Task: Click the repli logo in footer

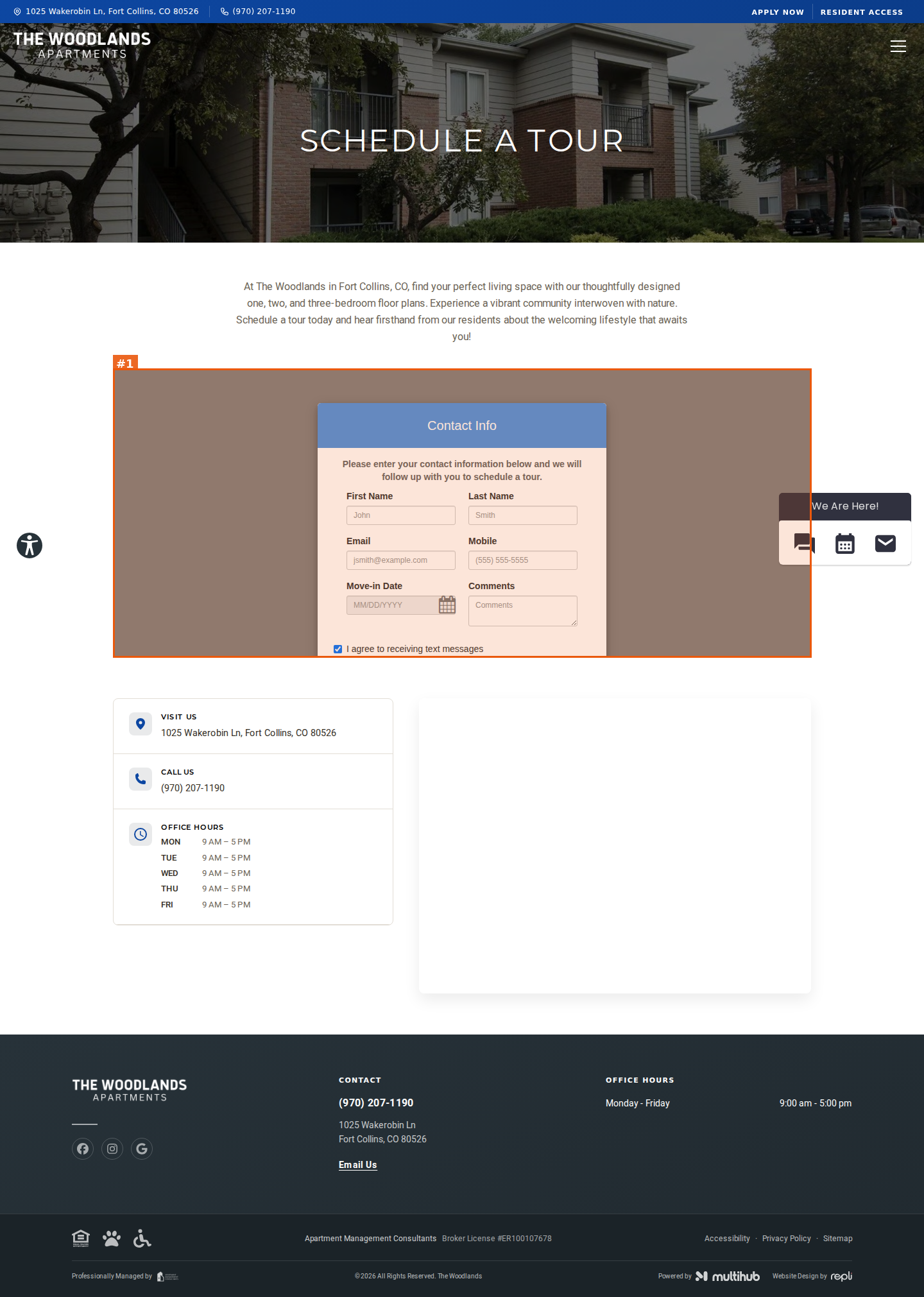Action: pos(841,1276)
